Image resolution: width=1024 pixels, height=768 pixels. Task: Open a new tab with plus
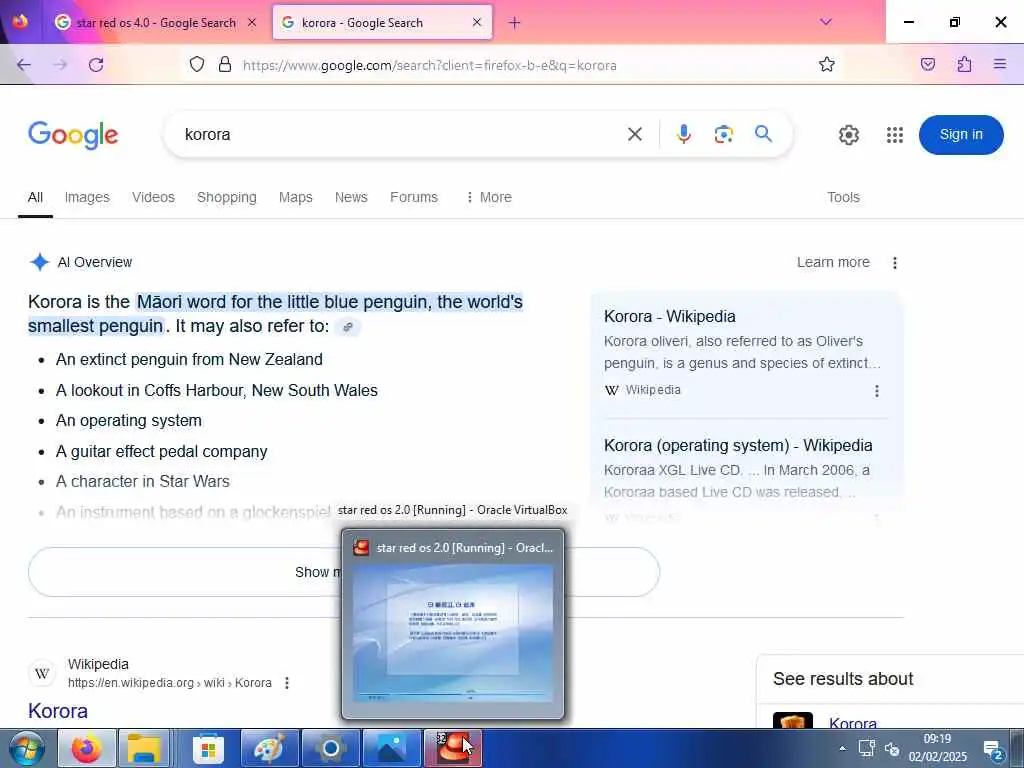pos(515,23)
